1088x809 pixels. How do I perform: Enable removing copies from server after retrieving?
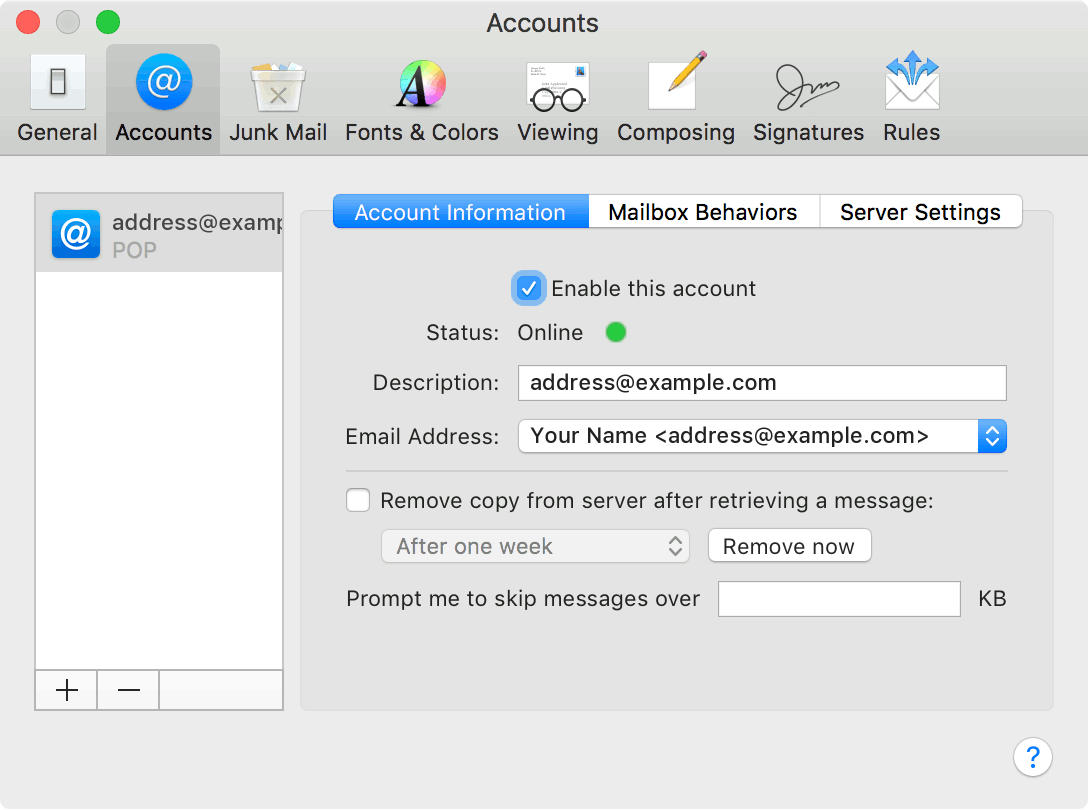[358, 500]
